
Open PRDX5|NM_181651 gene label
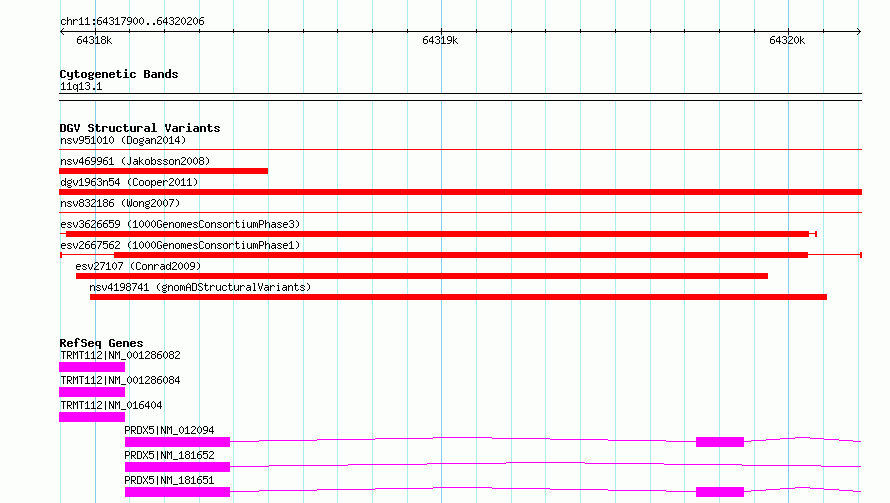point(169,480)
